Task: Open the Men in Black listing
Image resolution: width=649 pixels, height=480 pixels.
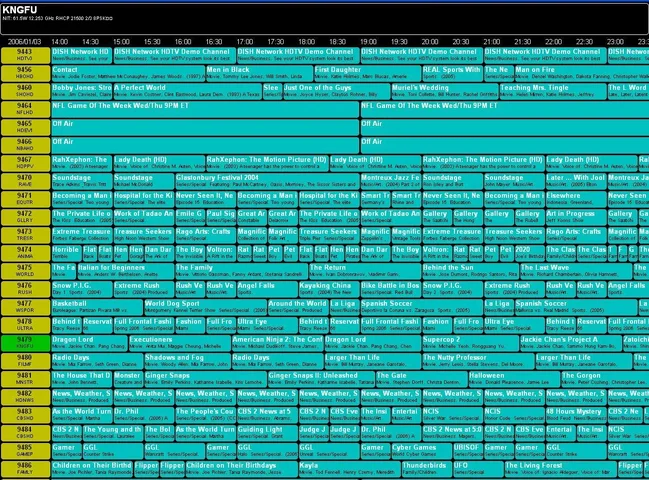Action: point(260,73)
